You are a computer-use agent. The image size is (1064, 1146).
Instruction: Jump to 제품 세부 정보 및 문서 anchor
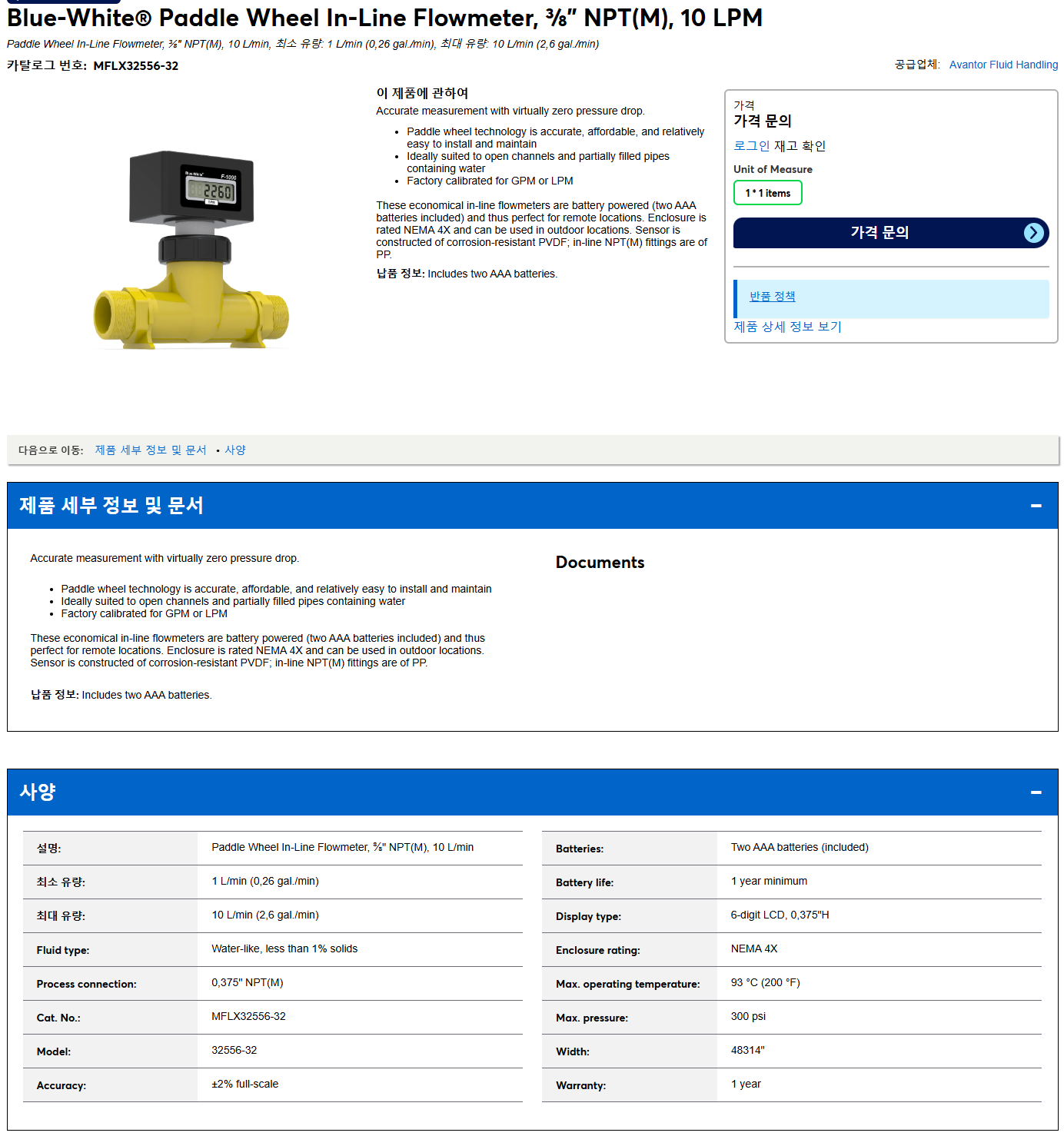pos(151,450)
